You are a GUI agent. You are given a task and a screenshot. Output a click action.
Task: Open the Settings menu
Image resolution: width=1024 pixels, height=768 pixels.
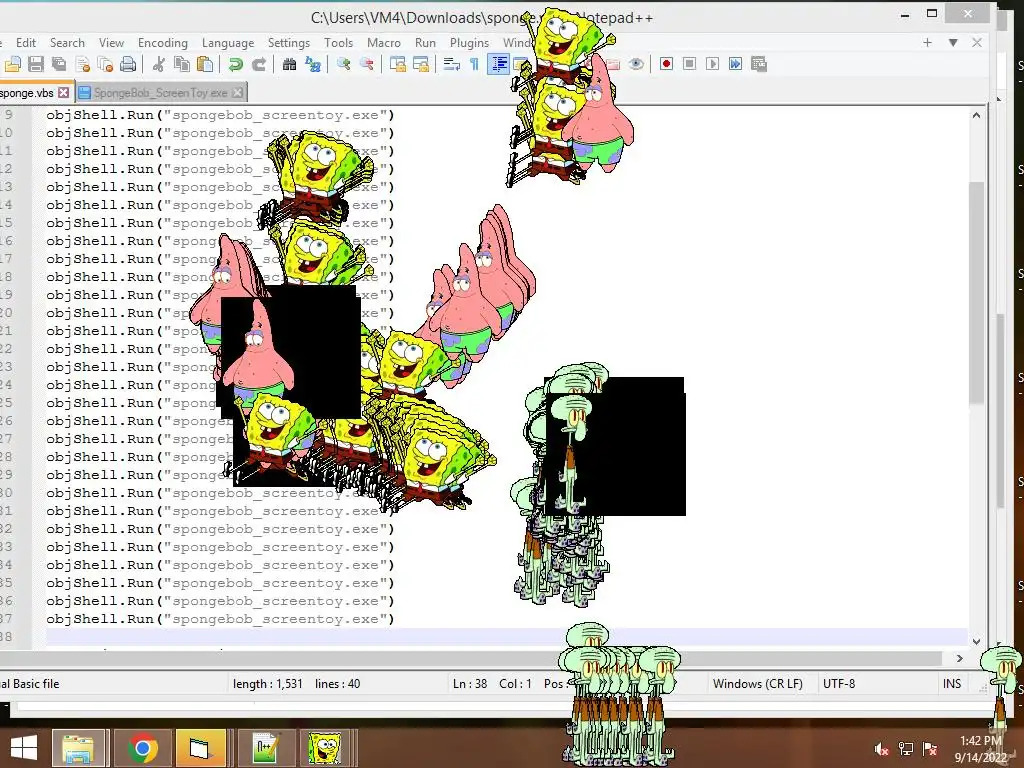(289, 42)
